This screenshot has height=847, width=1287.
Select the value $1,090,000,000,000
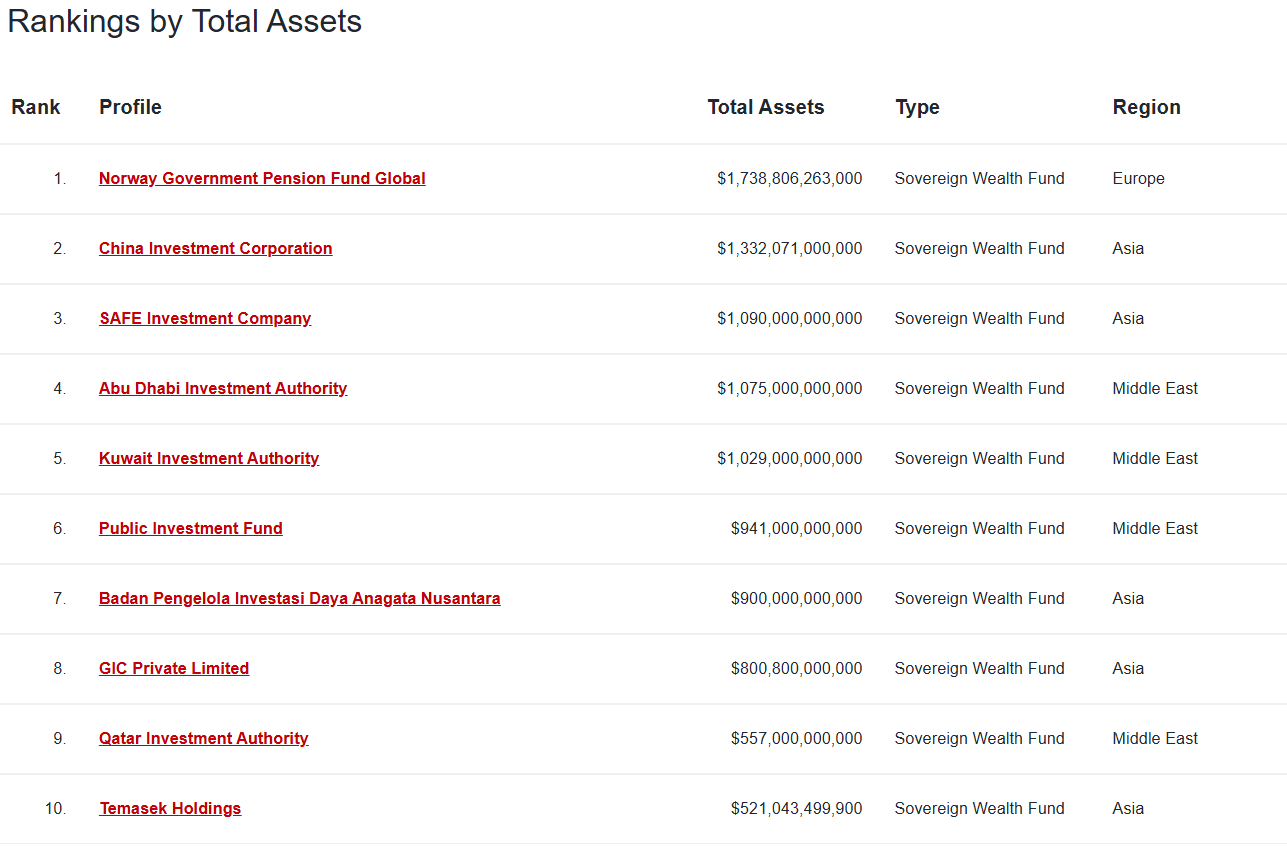[789, 318]
